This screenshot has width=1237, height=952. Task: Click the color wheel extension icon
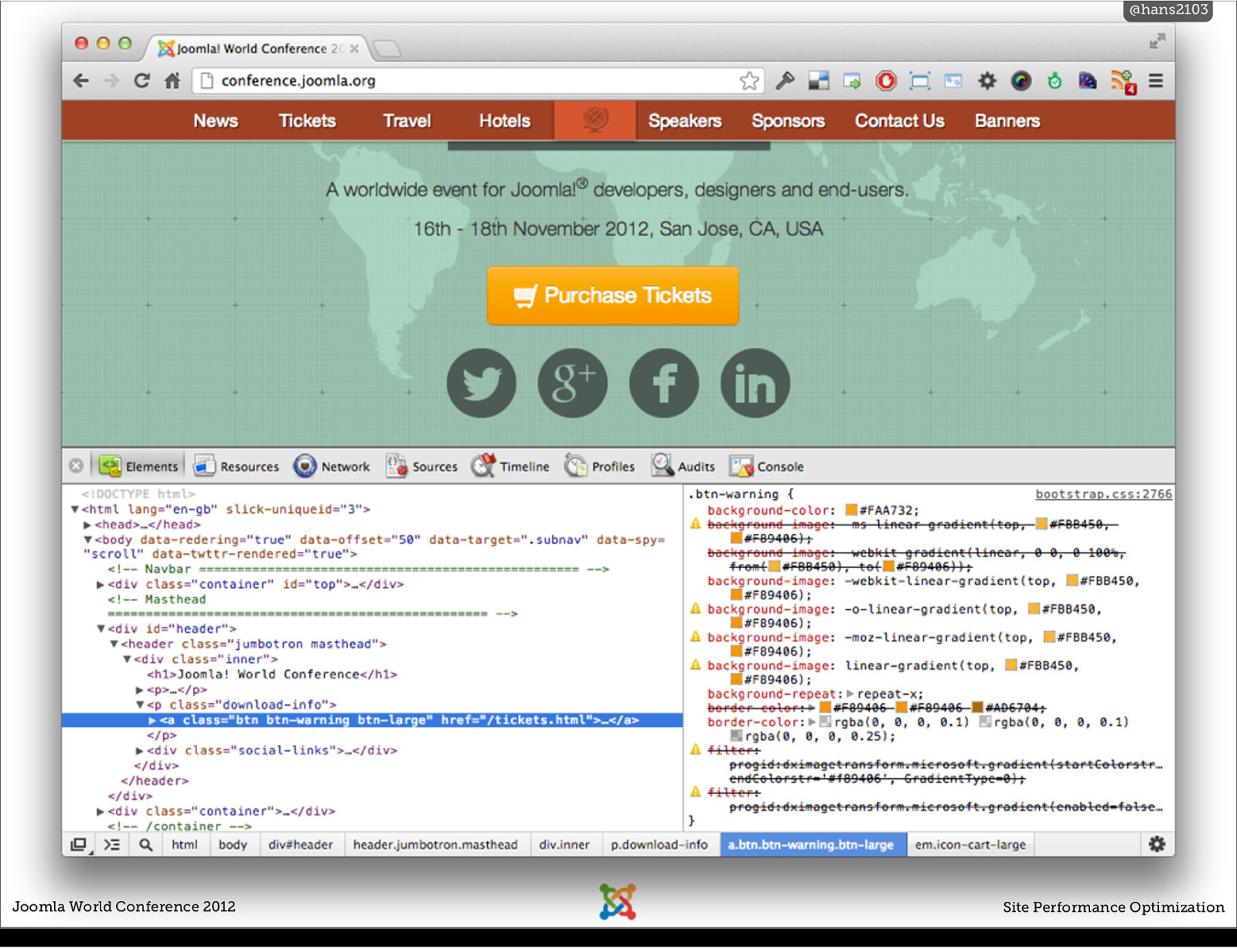(1021, 80)
